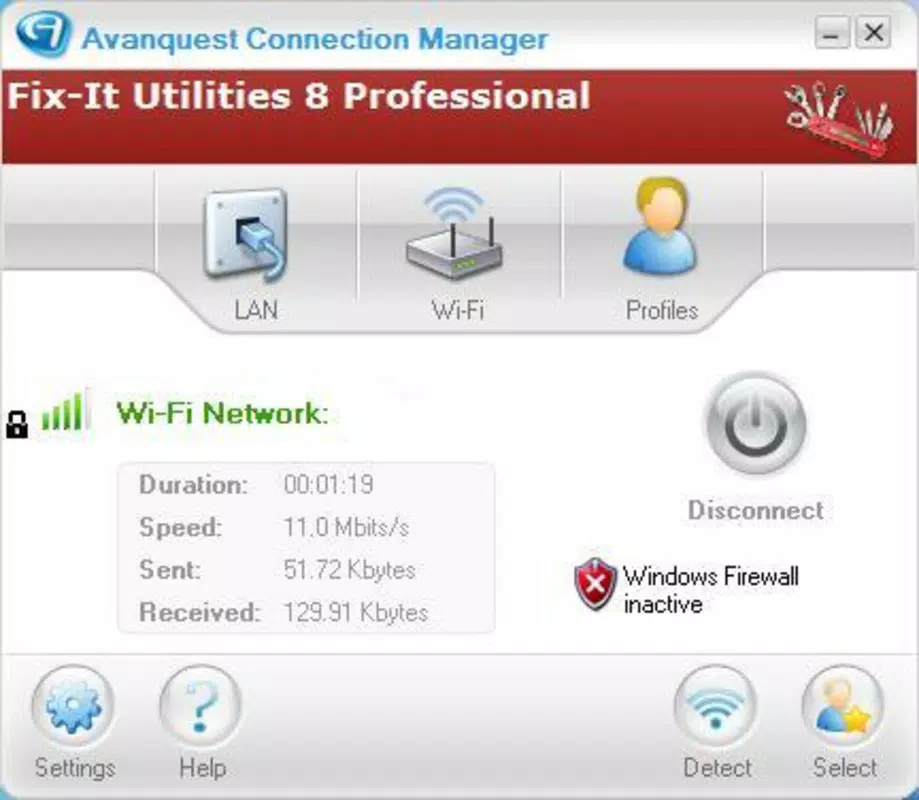Click the Sent value 51.72 Kbytes
This screenshot has height=800, width=919.
pyautogui.click(x=349, y=570)
